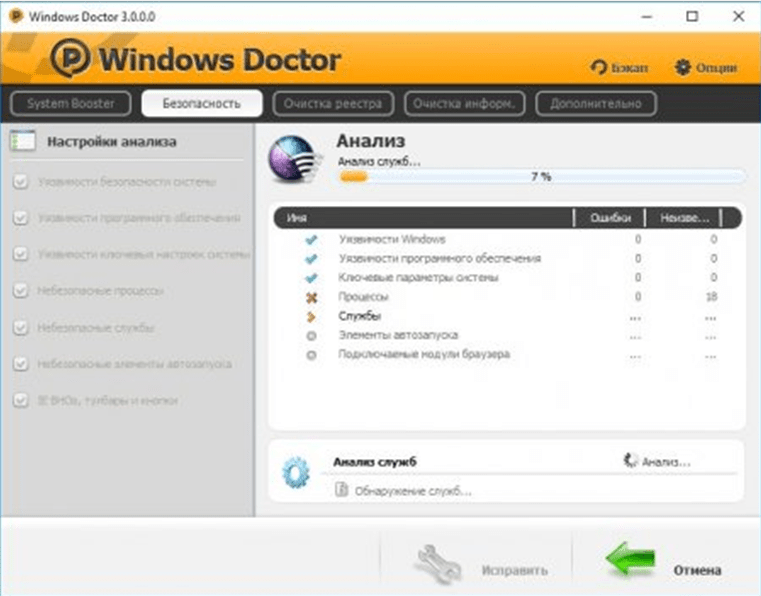The height and width of the screenshot is (596, 761).
Task: Click the pending circle beside Подключаемые модули браузера
Action: 312,355
